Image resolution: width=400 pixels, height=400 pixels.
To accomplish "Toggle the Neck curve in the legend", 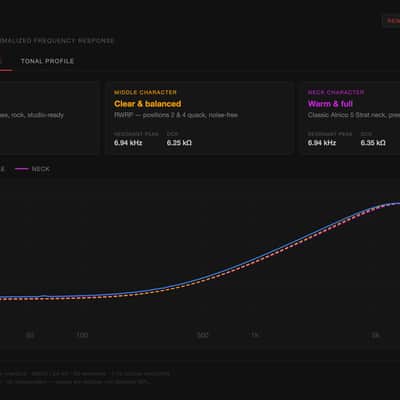I will [x=32, y=169].
